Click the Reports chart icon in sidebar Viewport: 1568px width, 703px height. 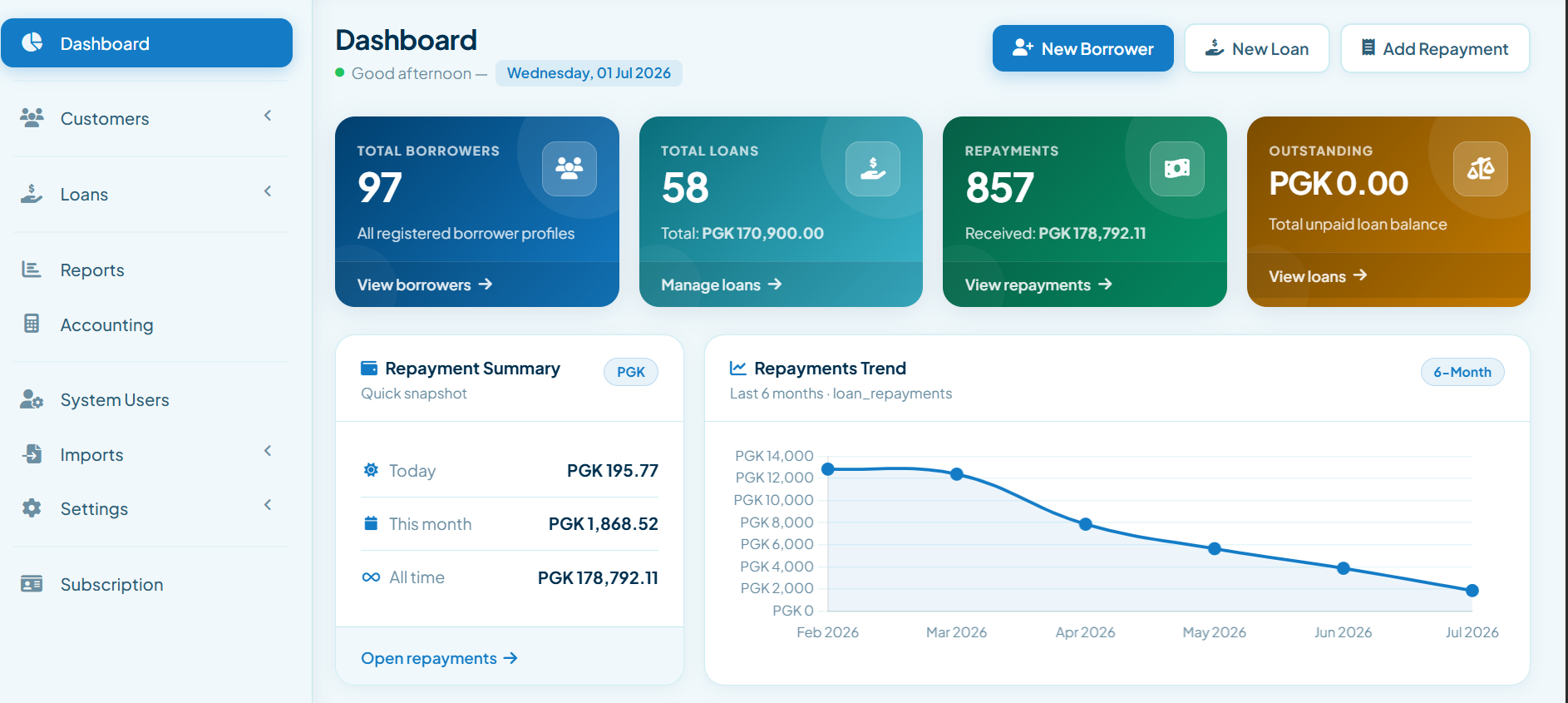[x=32, y=270]
